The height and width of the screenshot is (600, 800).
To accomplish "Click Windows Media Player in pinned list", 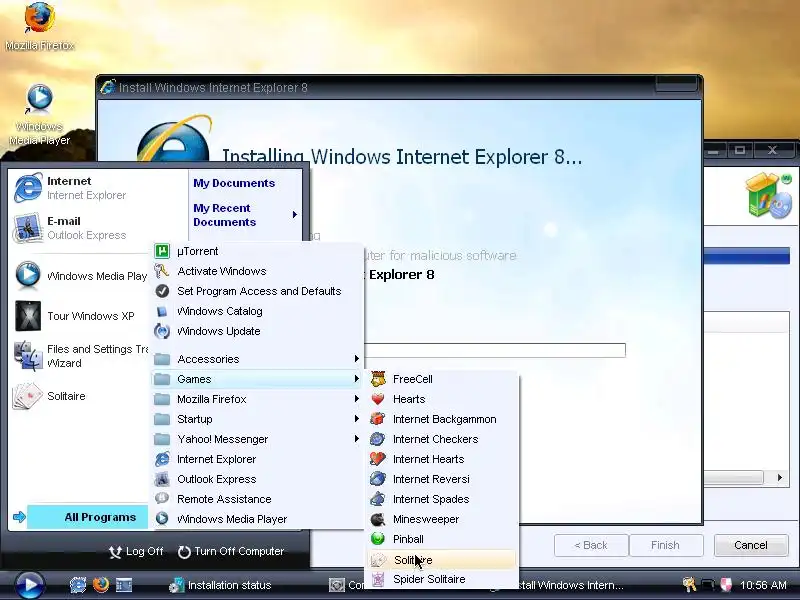I will click(x=81, y=276).
